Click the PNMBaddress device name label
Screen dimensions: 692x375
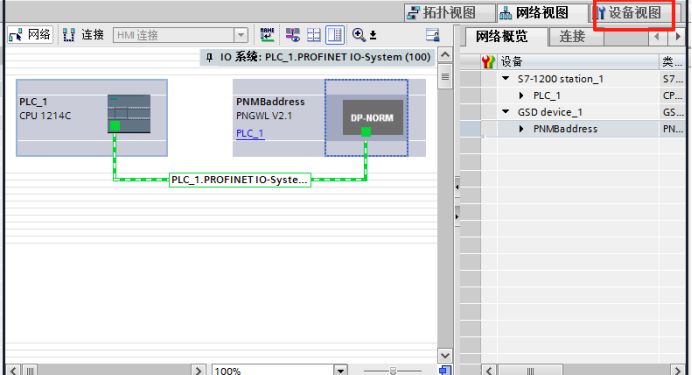(270, 101)
